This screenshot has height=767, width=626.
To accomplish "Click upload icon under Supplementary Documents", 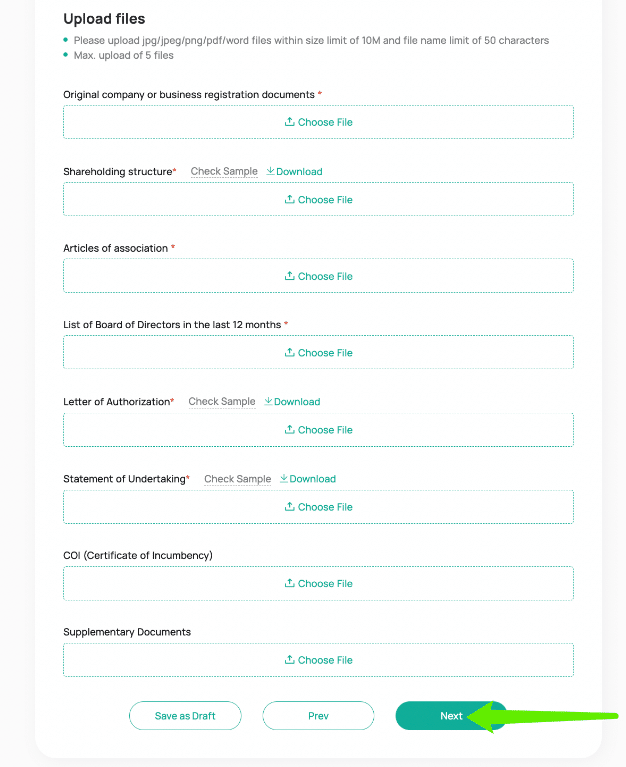I will [290, 659].
